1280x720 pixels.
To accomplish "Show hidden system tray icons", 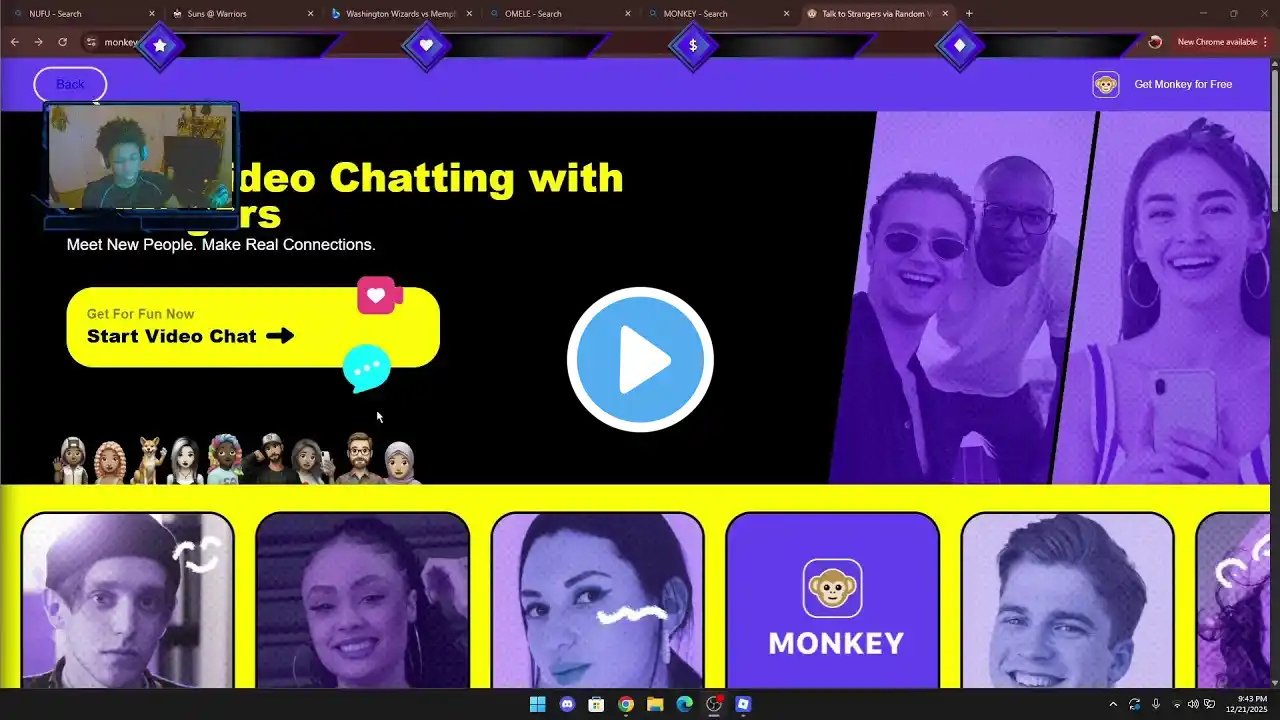I will click(x=1113, y=704).
